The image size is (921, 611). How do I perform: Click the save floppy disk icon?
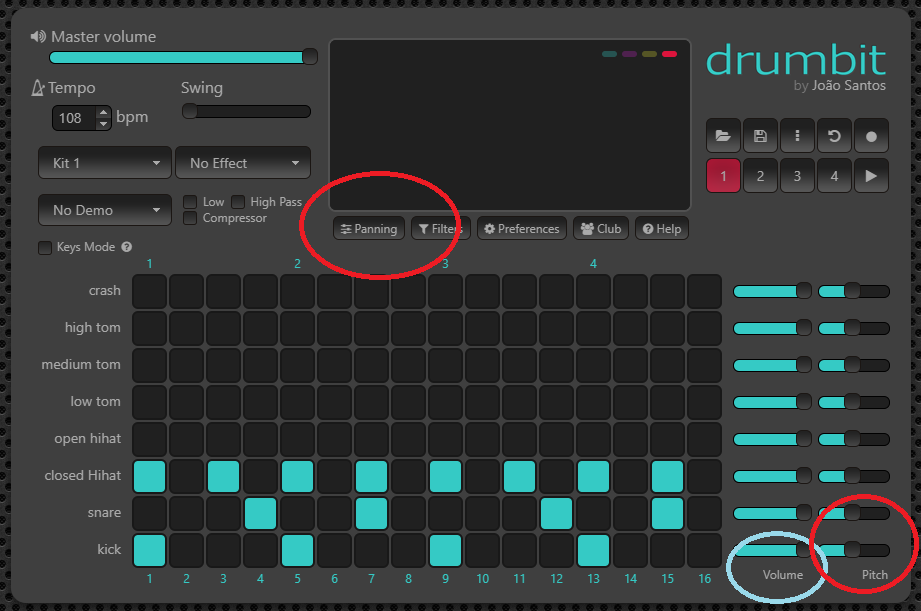[x=760, y=136]
